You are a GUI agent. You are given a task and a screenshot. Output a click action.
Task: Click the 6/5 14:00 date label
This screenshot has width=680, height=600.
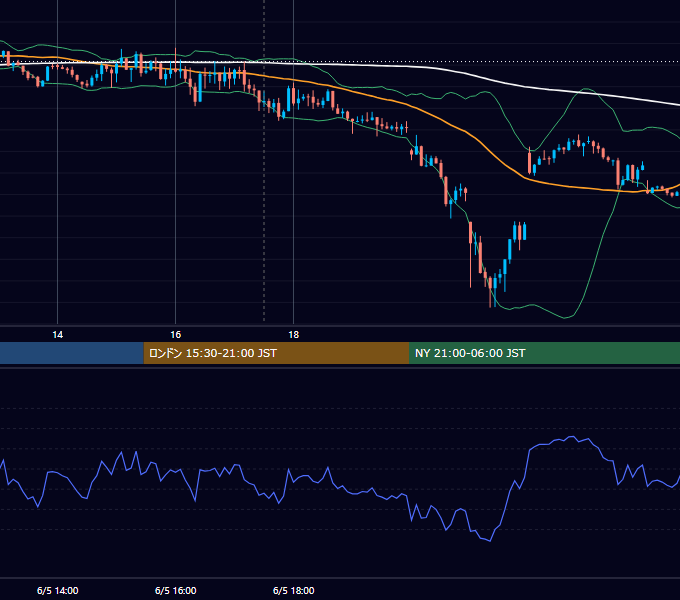(x=58, y=590)
